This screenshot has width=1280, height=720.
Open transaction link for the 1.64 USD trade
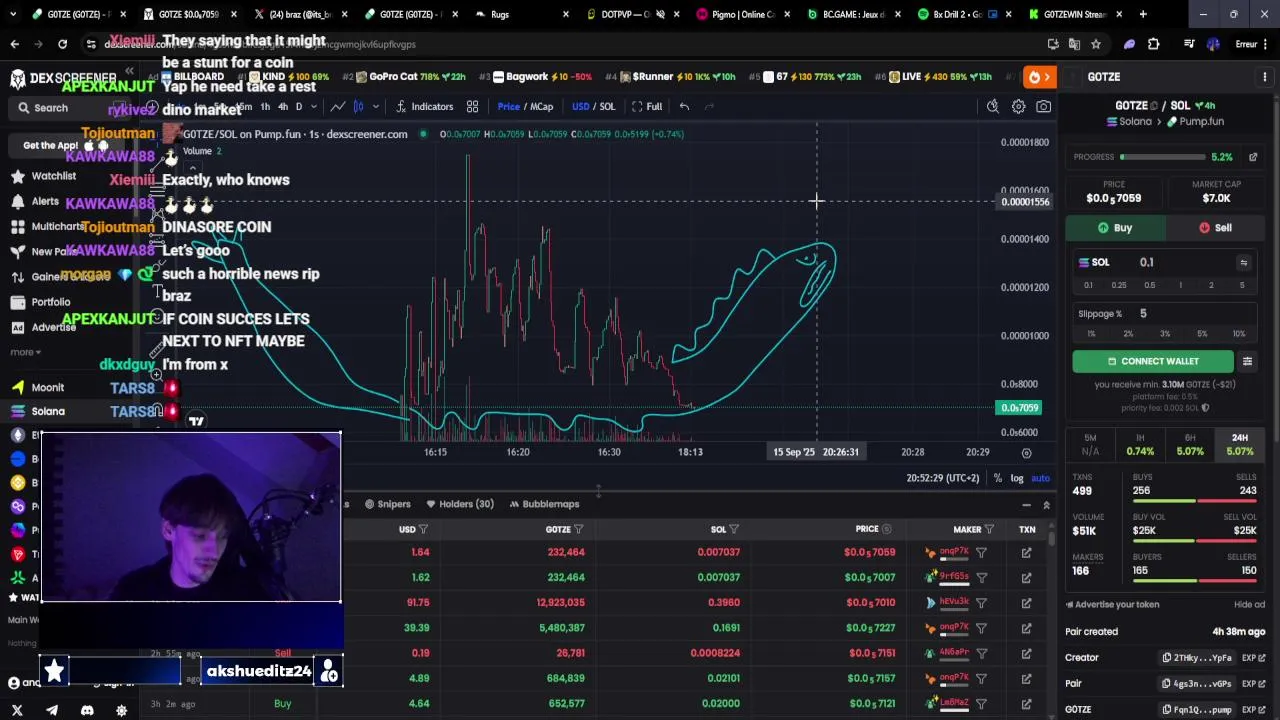pyautogui.click(x=1026, y=552)
